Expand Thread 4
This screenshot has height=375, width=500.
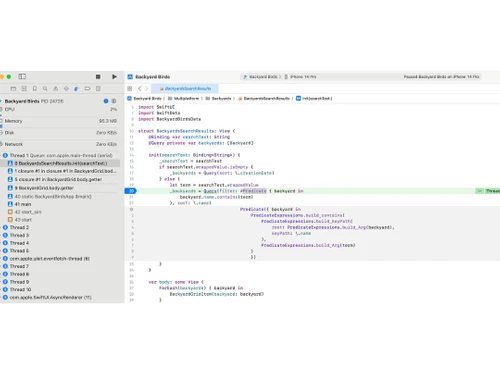(1, 243)
